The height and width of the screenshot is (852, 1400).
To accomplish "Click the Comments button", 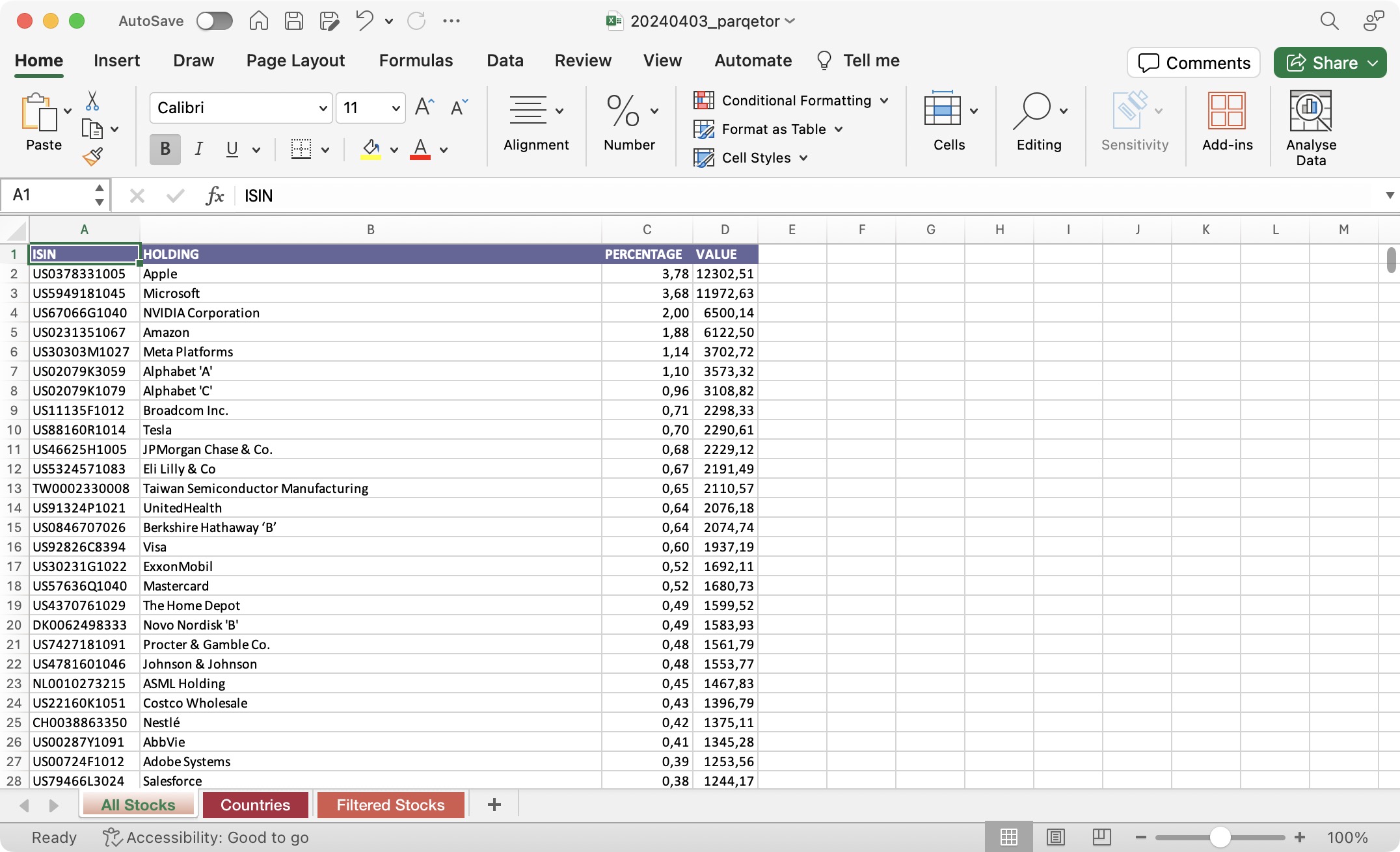I will pos(1194,62).
